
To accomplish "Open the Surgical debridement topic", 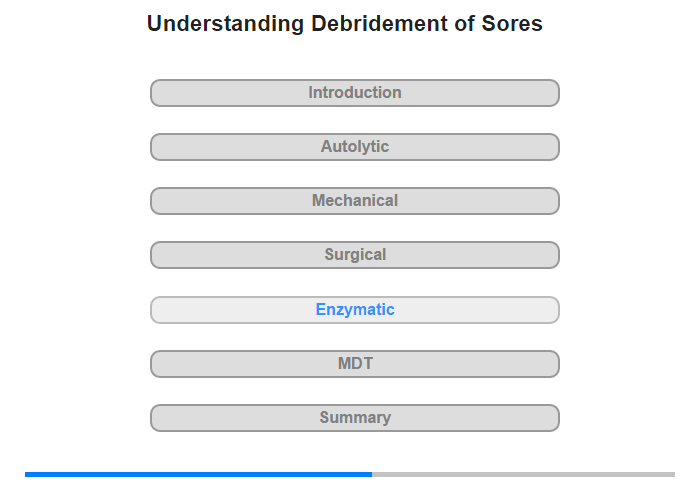I will click(355, 255).
